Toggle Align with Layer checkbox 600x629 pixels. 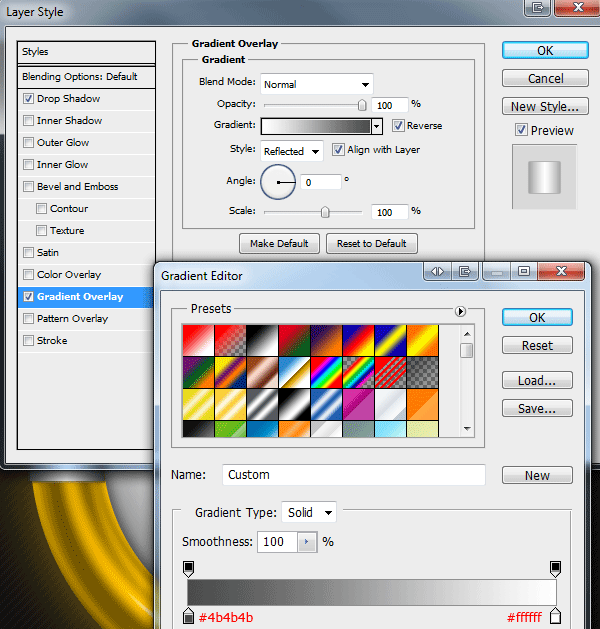[338, 150]
